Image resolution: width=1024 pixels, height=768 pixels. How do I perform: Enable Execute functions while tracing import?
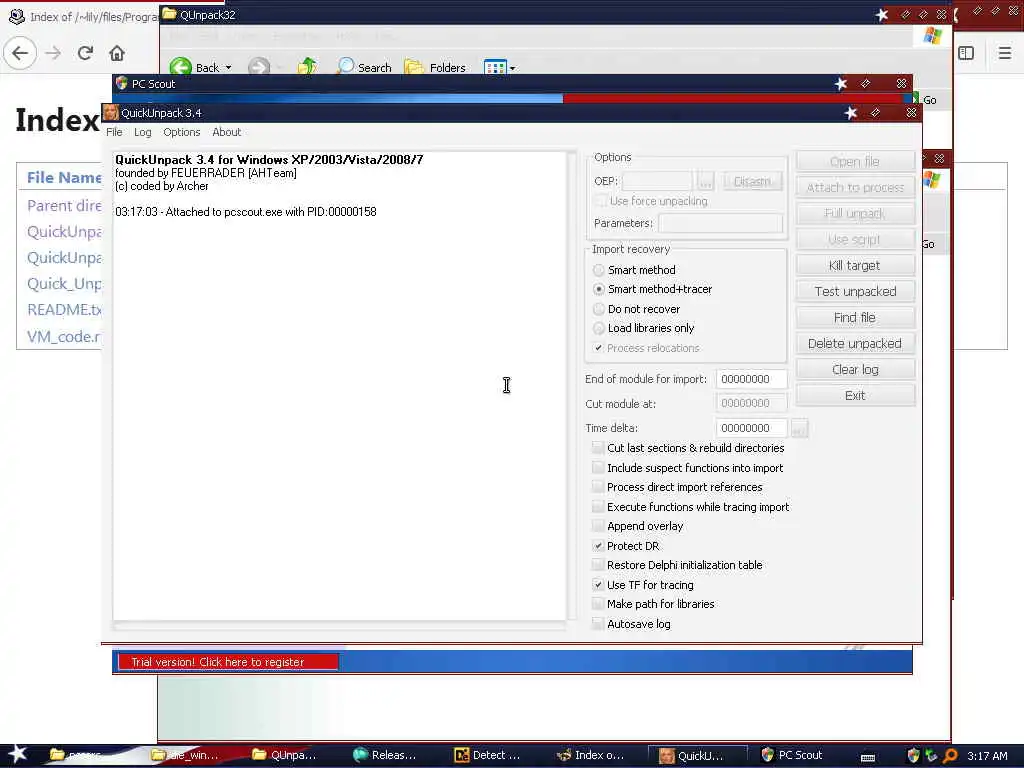(598, 507)
